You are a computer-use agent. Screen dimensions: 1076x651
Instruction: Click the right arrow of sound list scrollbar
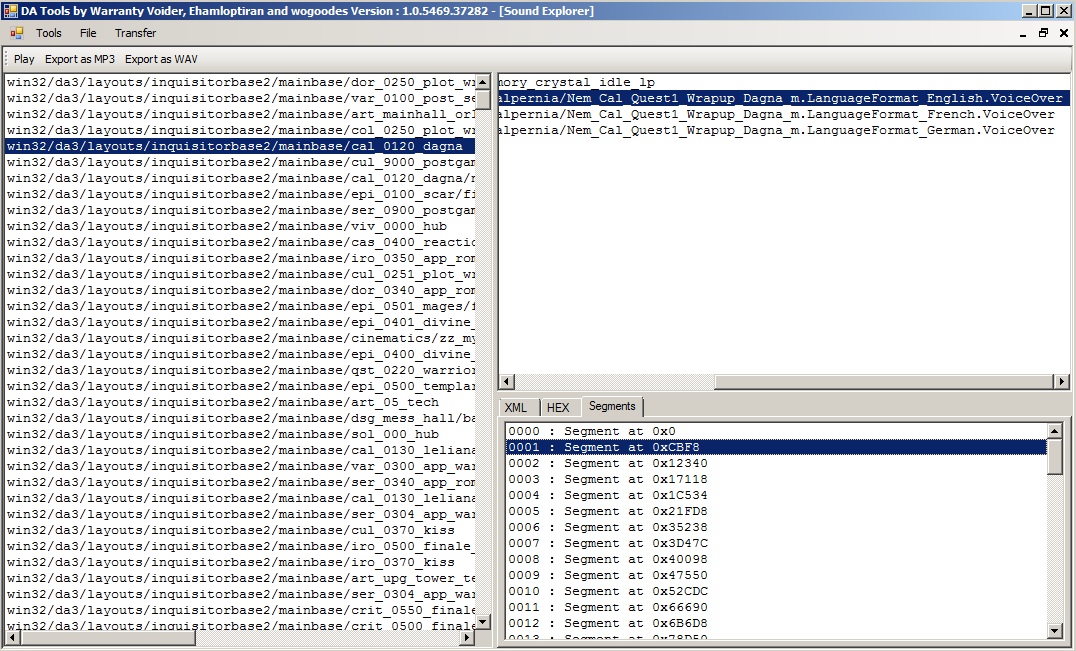pyautogui.click(x=1061, y=381)
